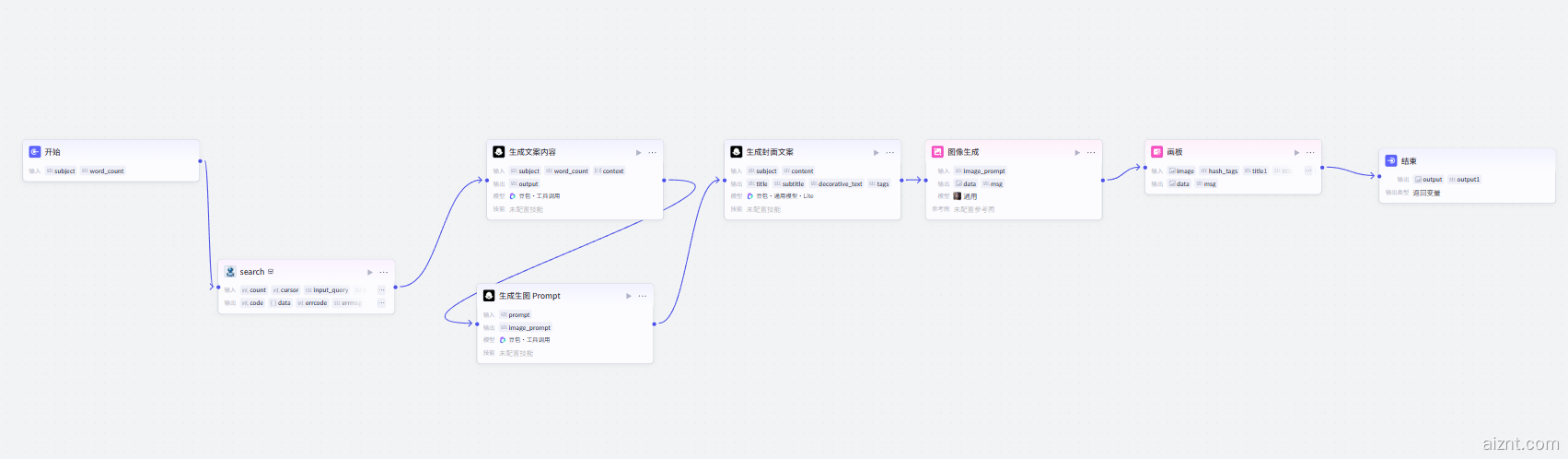Viewport: 1568px width, 459px height.
Task: Run the search node with play icon
Action: (x=370, y=272)
